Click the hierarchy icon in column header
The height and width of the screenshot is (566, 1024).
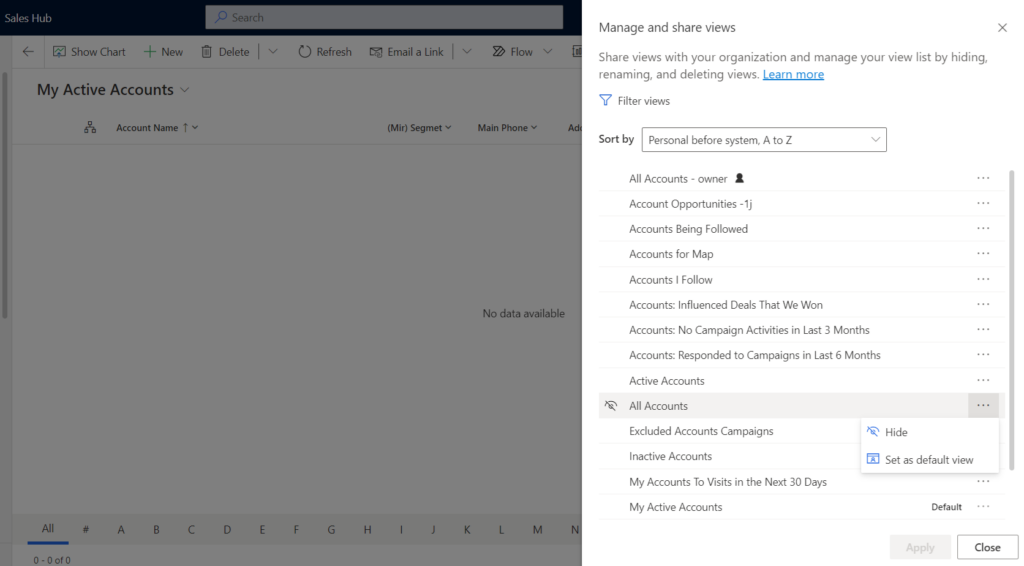[x=90, y=128]
